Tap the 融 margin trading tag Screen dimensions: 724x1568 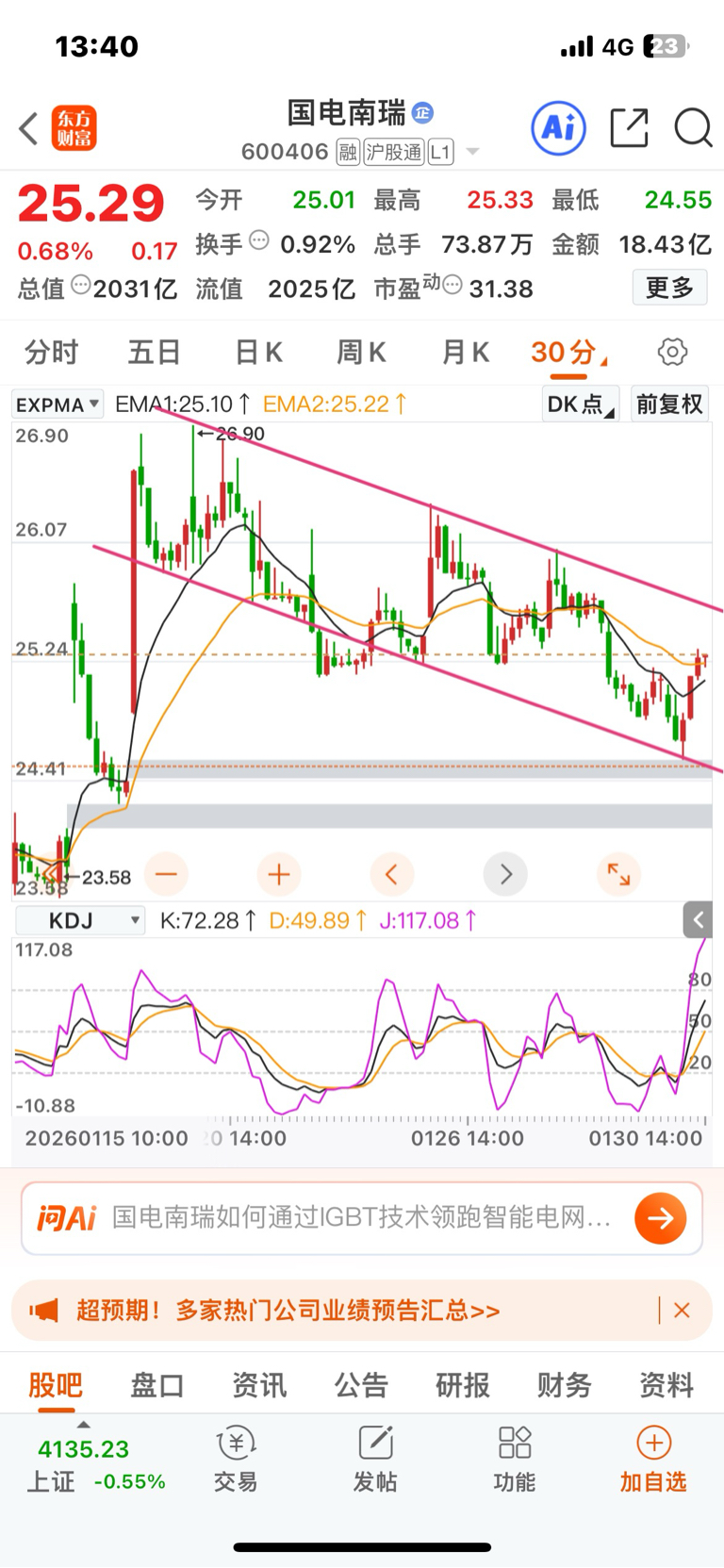(x=348, y=152)
